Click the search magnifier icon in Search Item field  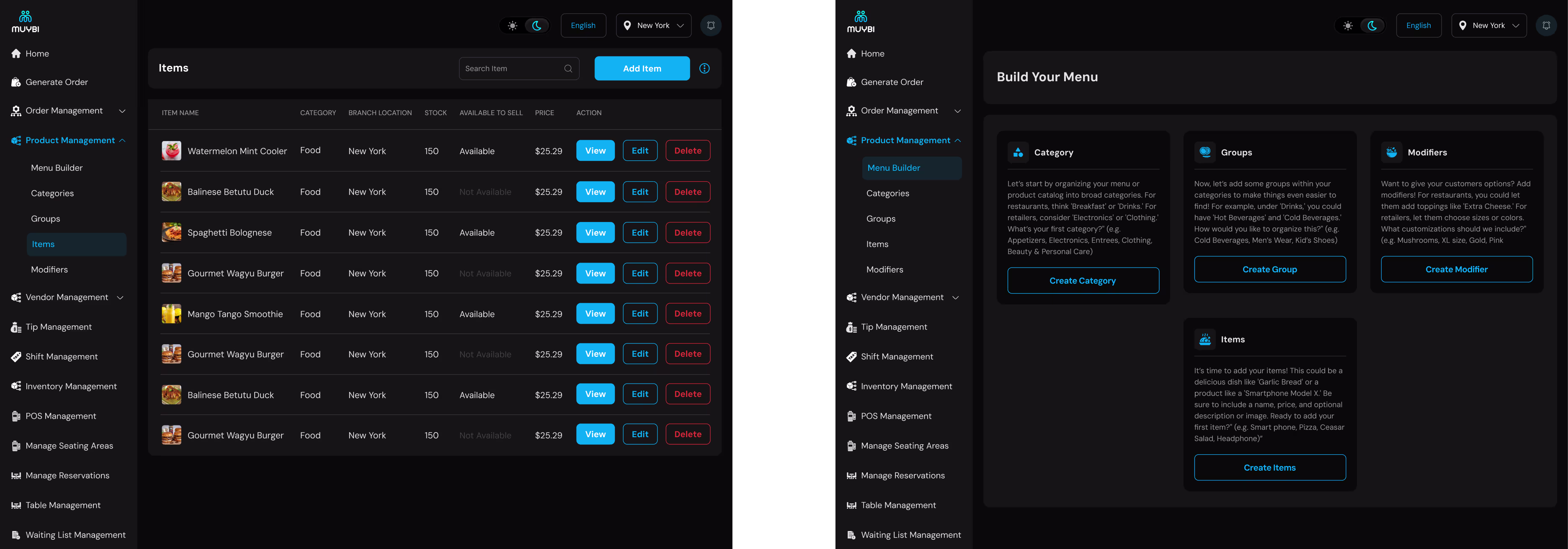click(568, 69)
